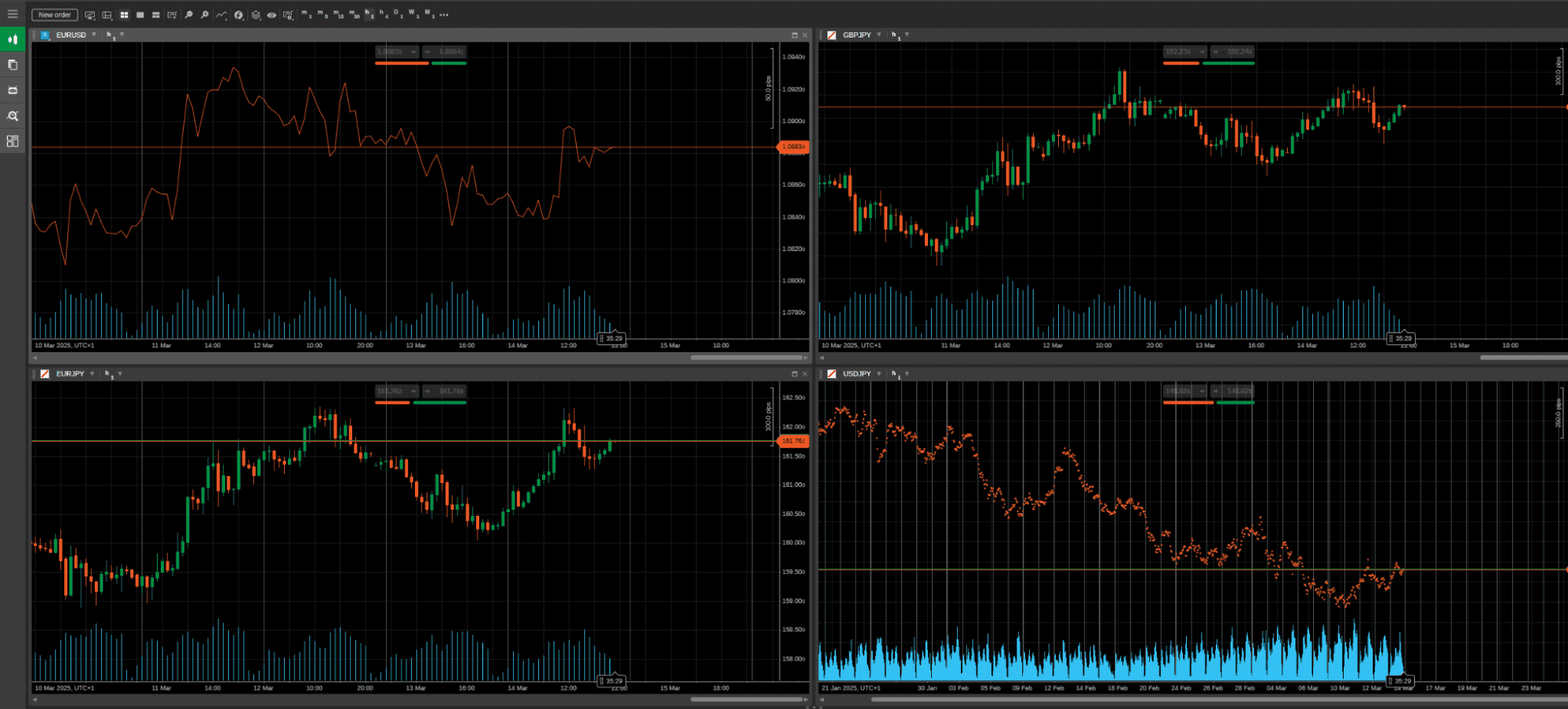Click the New order button

point(55,15)
